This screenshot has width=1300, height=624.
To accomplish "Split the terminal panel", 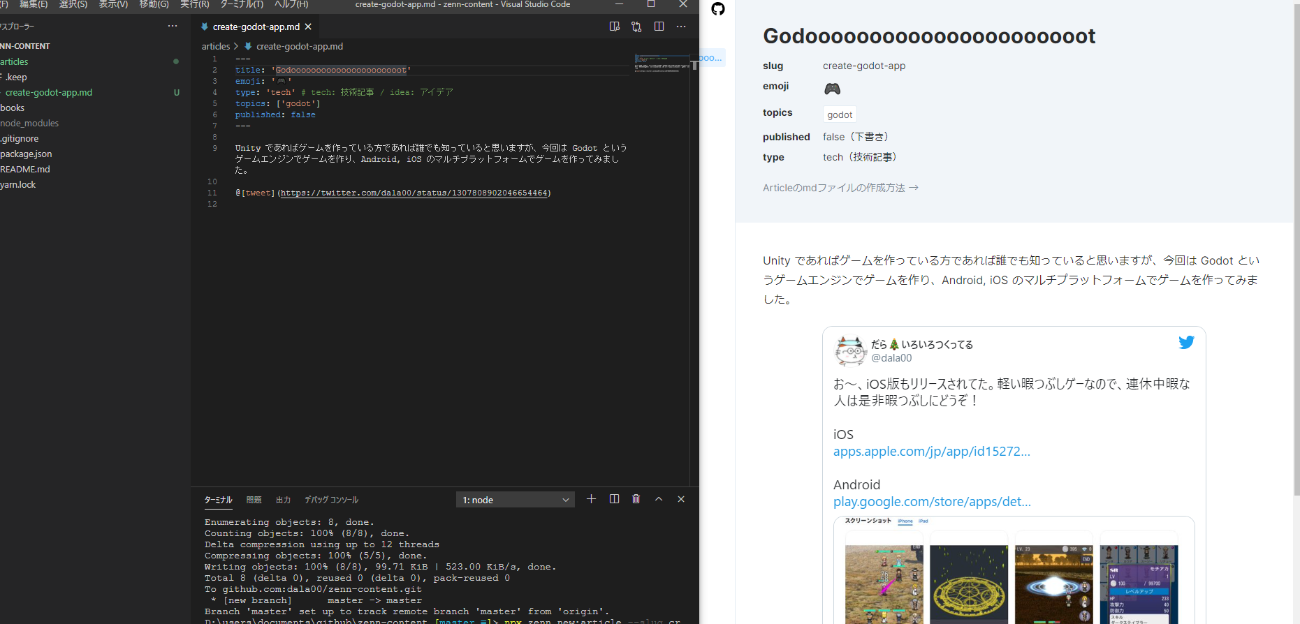I will tap(614, 499).
